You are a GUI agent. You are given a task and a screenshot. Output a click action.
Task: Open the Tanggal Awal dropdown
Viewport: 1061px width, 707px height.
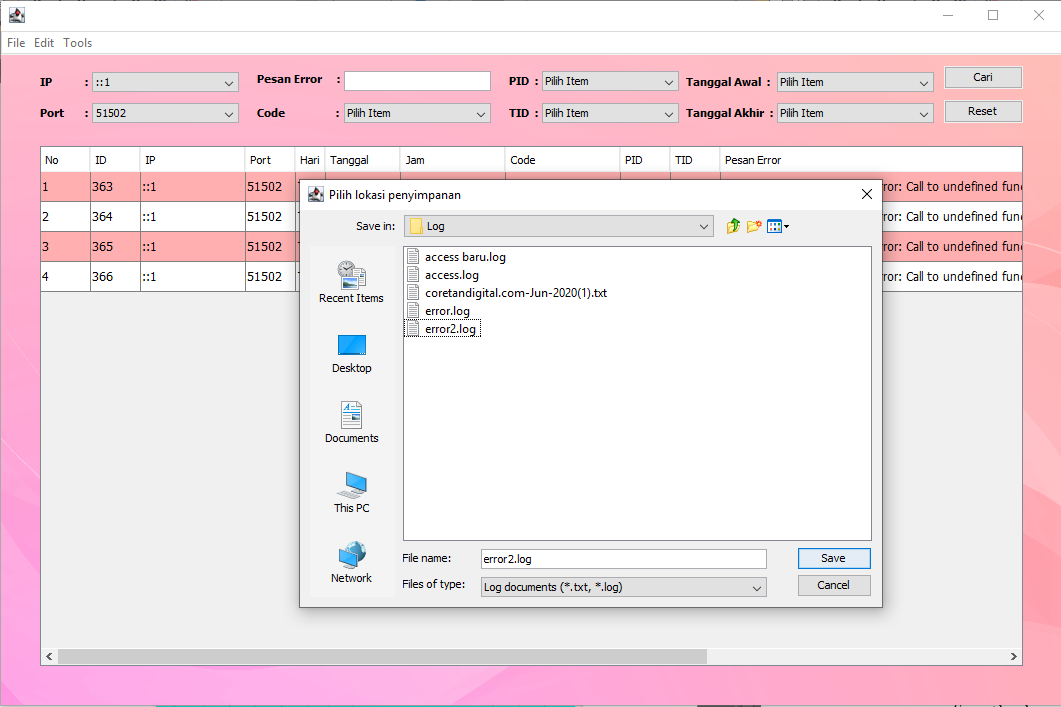click(x=855, y=82)
